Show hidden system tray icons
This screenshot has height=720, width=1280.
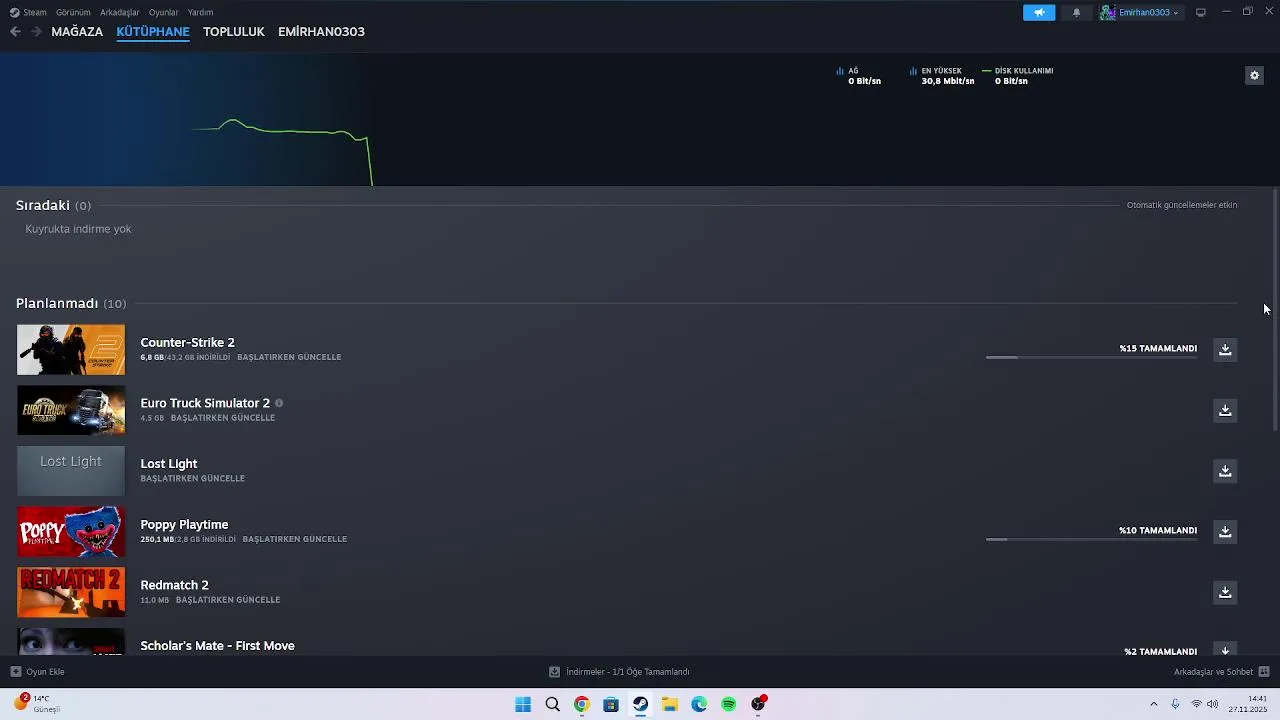click(1153, 704)
